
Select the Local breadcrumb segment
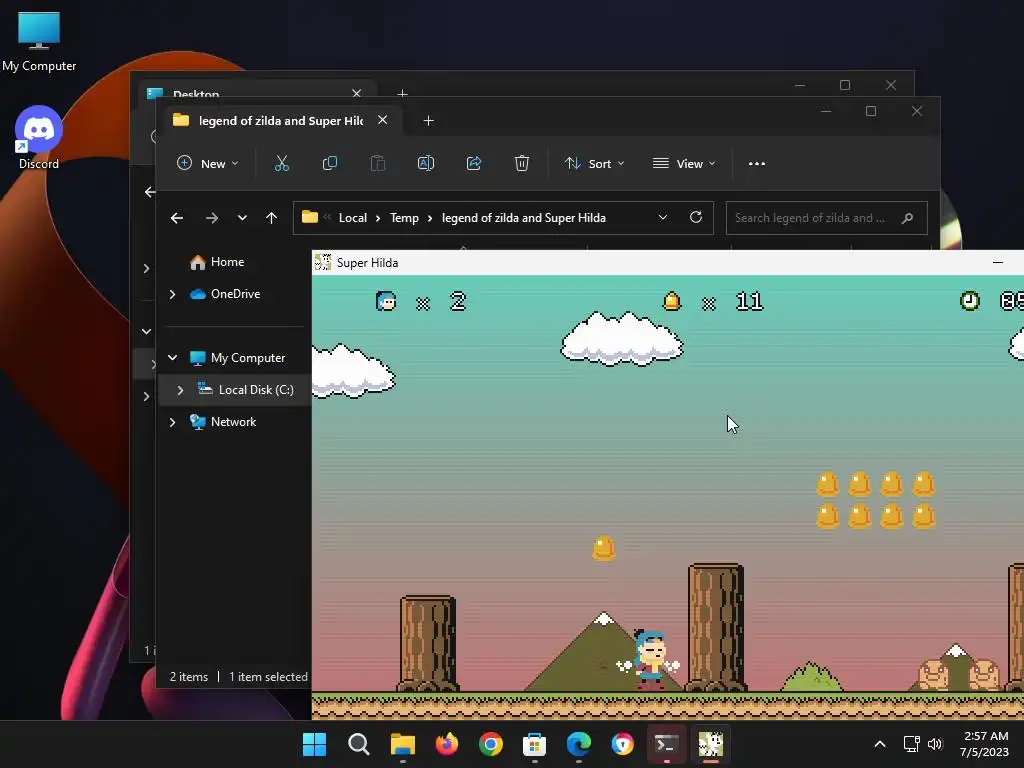click(x=353, y=218)
